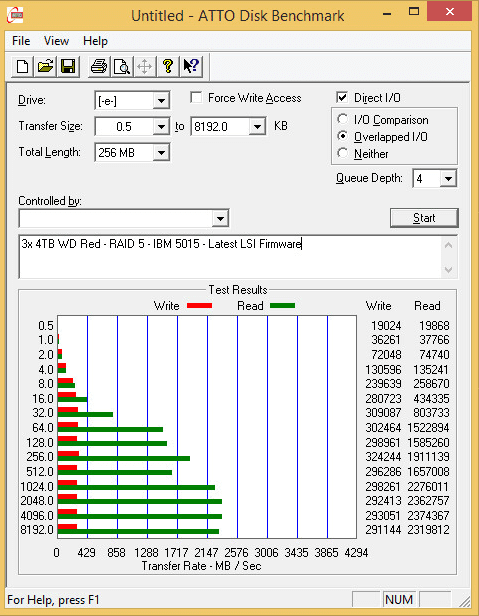The image size is (479, 616).
Task: Open Print Preview from the toolbar
Action: (x=122, y=66)
